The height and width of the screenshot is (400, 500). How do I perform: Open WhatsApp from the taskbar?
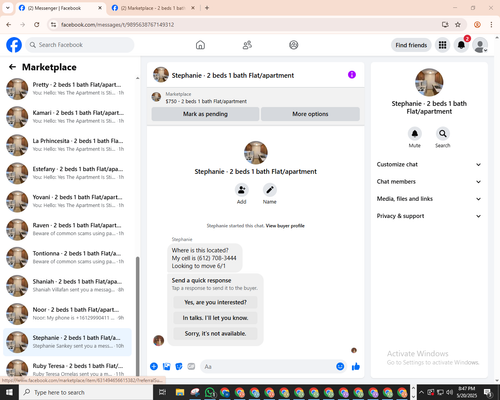[210, 392]
